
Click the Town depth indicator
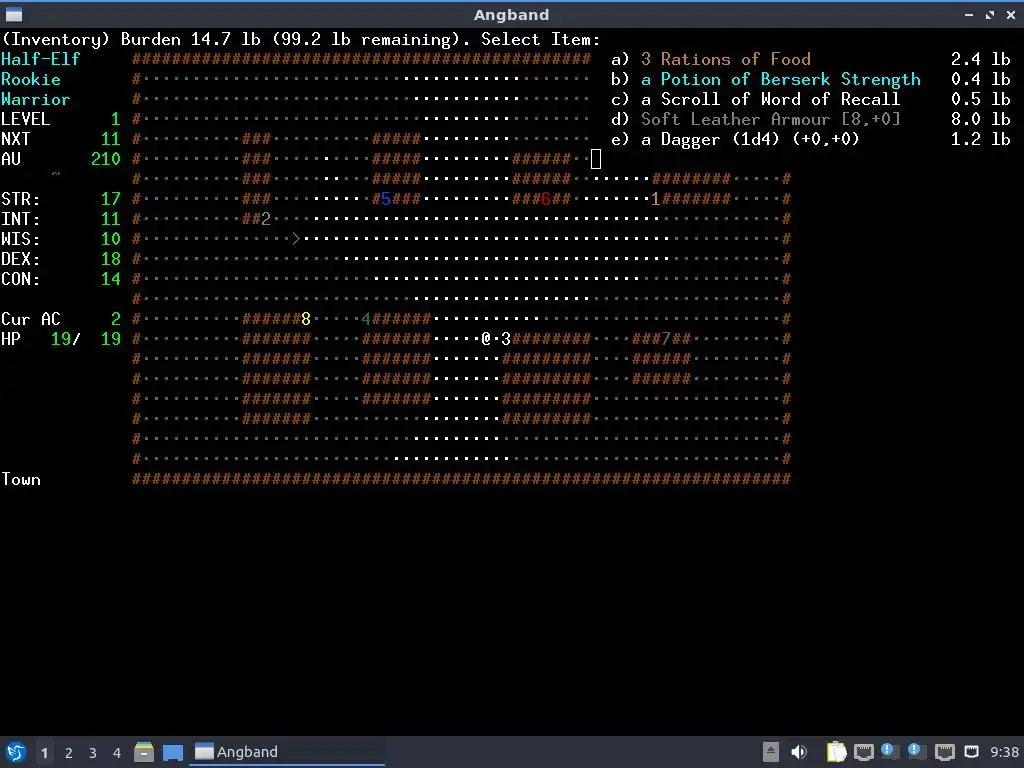(21, 479)
